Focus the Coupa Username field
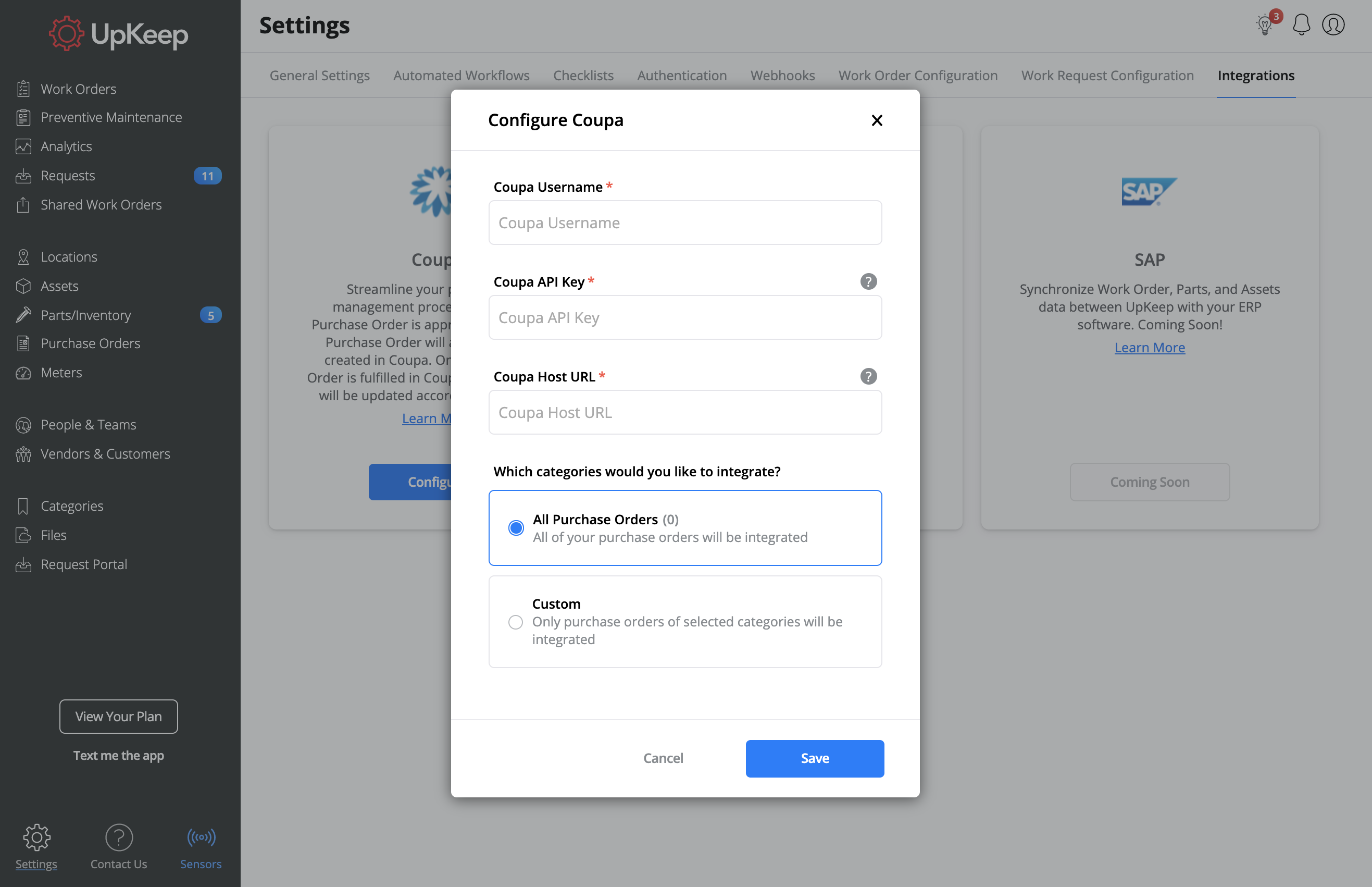Viewport: 1372px width, 887px height. pos(685,223)
